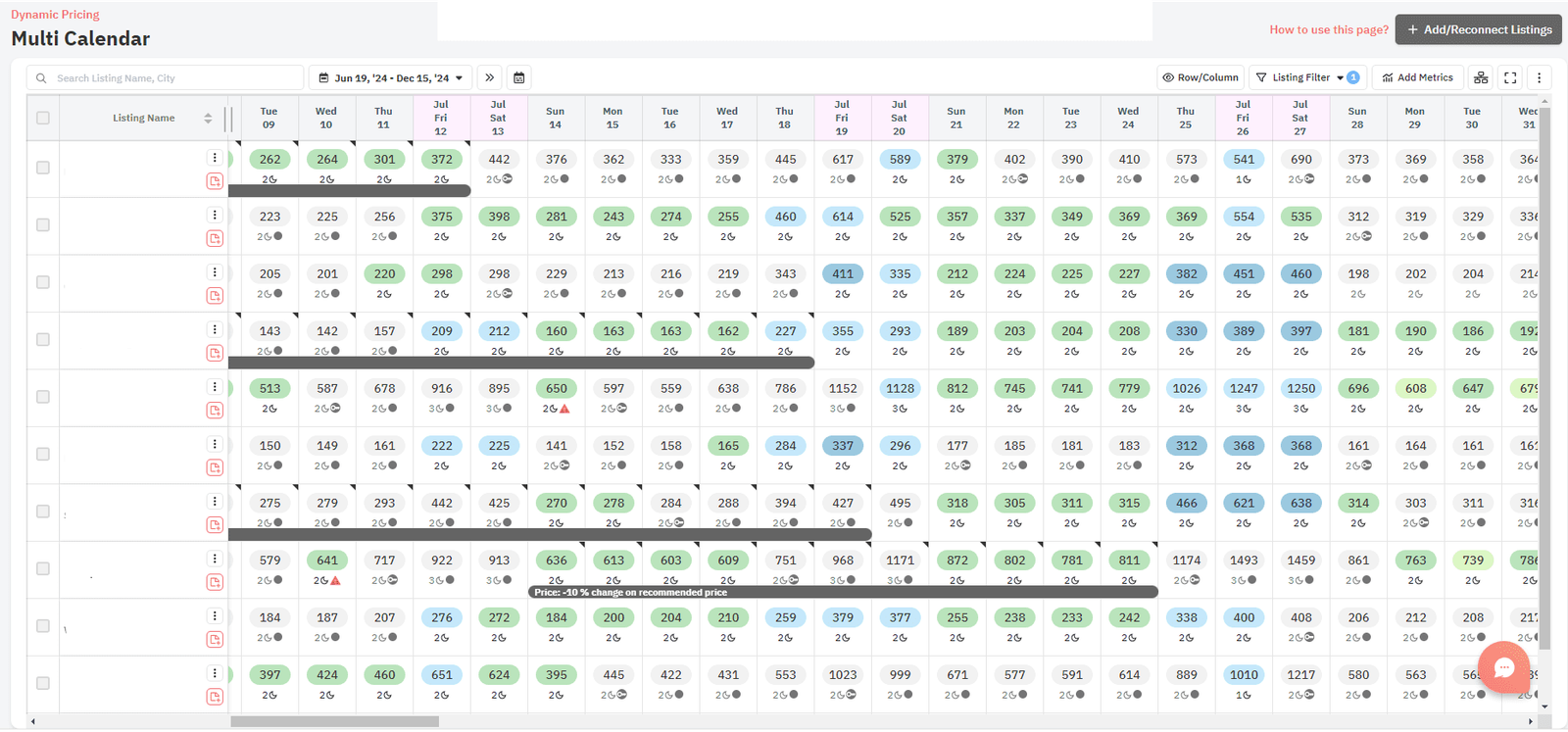Screen dimensions: 1568x732
Task: Select the Sun 14 column header
Action: [556, 118]
